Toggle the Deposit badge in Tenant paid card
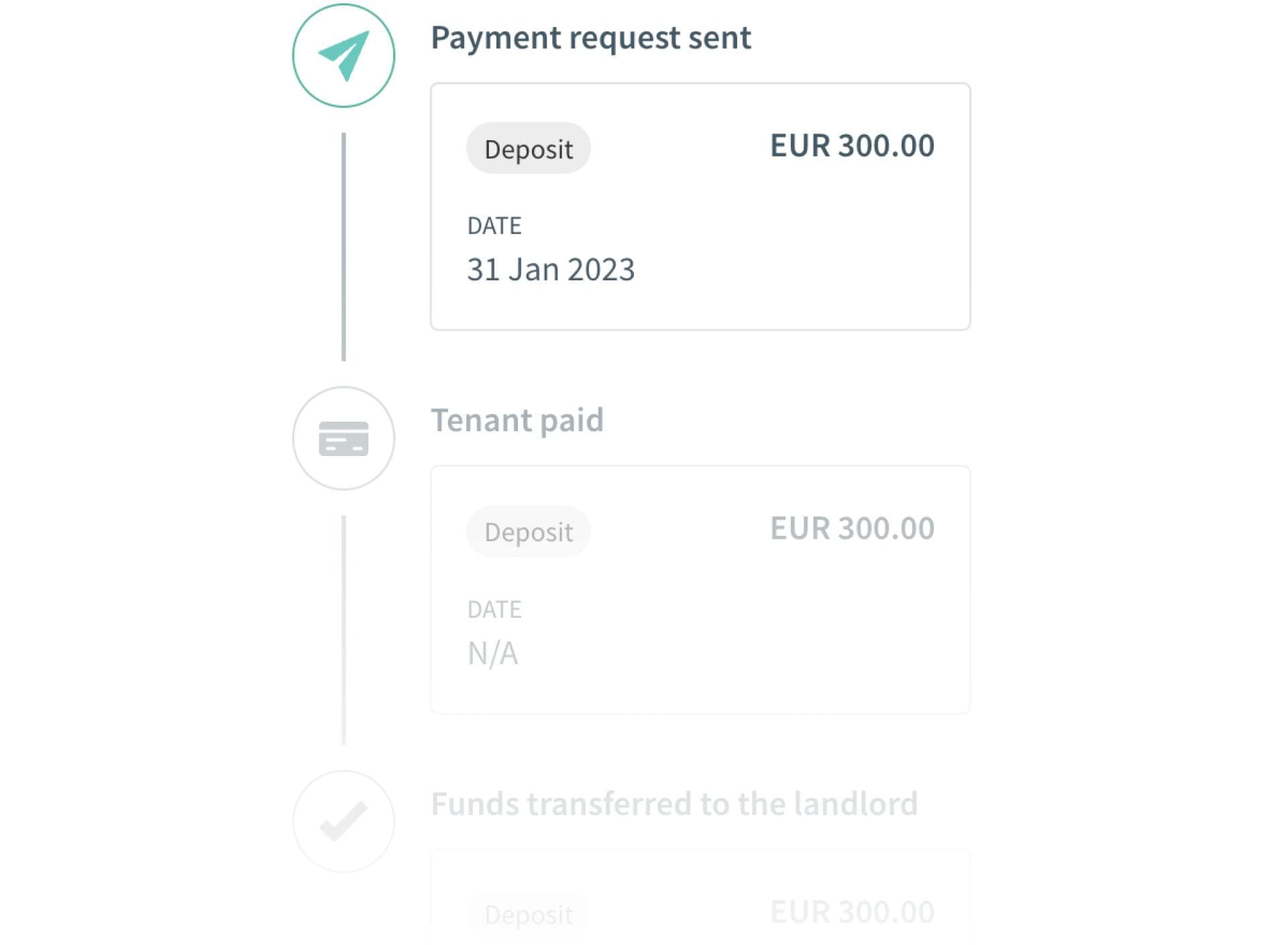 528,531
